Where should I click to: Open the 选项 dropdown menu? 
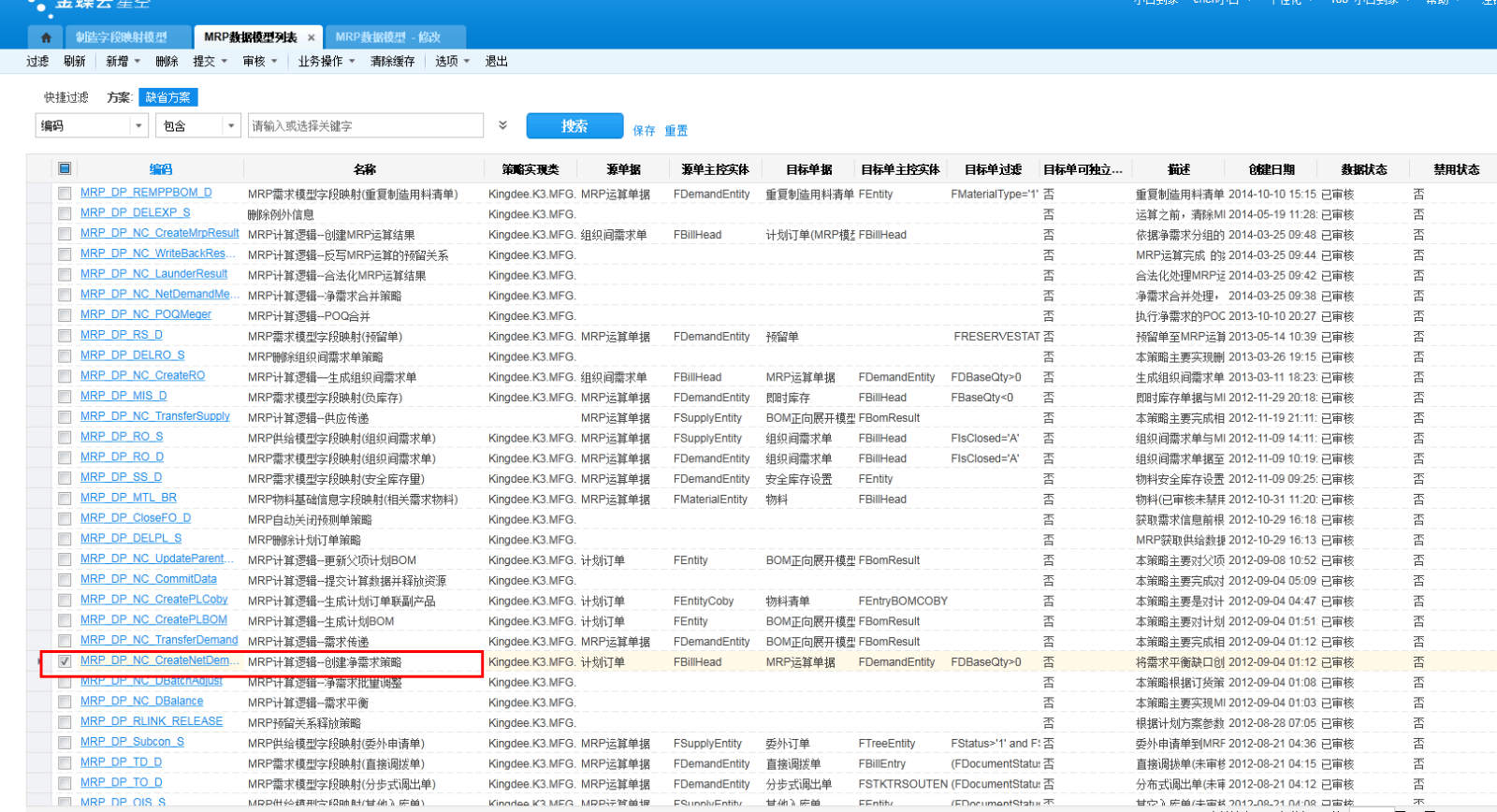click(x=452, y=62)
